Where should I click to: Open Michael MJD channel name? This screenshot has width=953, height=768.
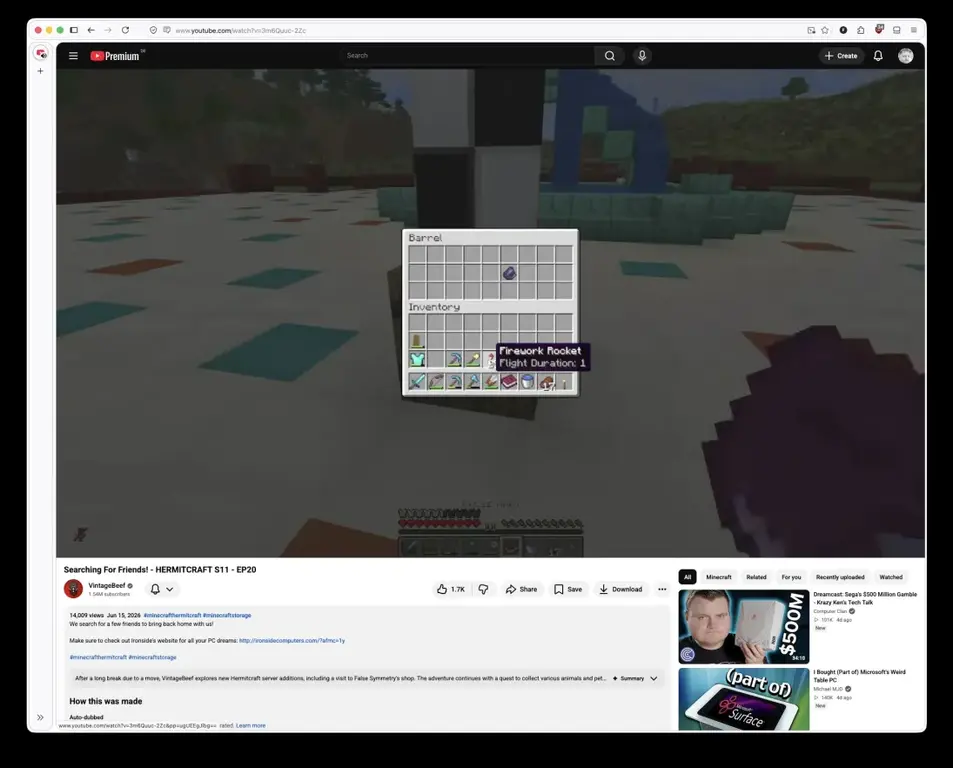point(828,689)
